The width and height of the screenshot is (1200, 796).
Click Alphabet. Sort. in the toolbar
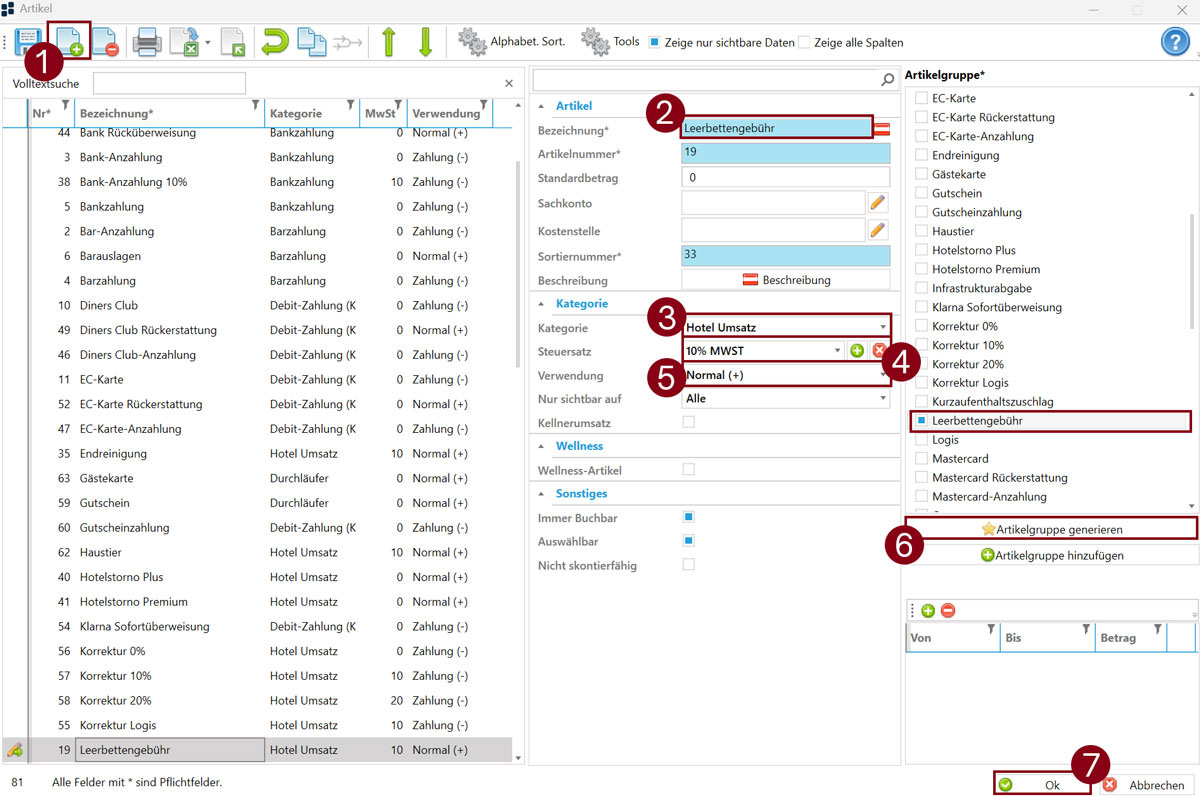tap(511, 42)
